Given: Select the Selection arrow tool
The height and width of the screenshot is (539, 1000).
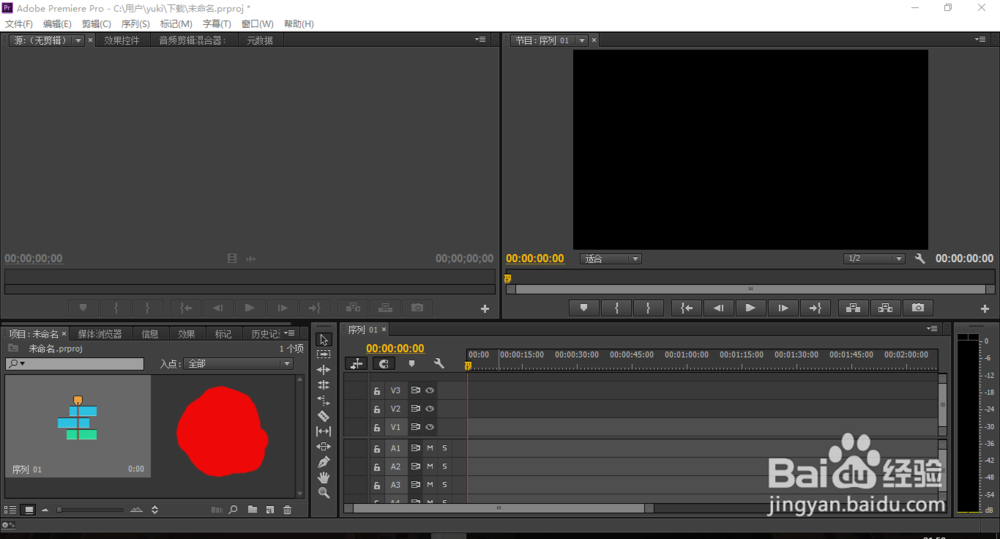Looking at the screenshot, I should [x=323, y=339].
